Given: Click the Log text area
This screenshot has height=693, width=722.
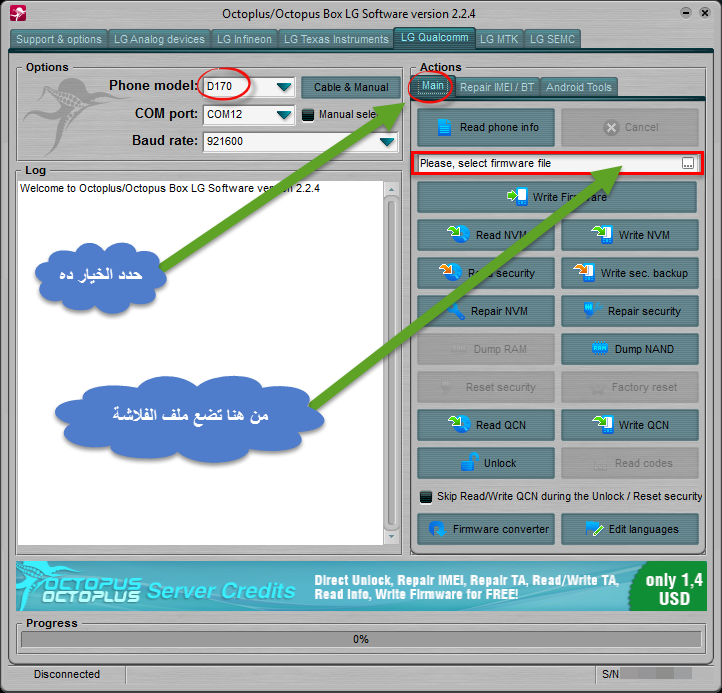Looking at the screenshot, I should [x=200, y=363].
